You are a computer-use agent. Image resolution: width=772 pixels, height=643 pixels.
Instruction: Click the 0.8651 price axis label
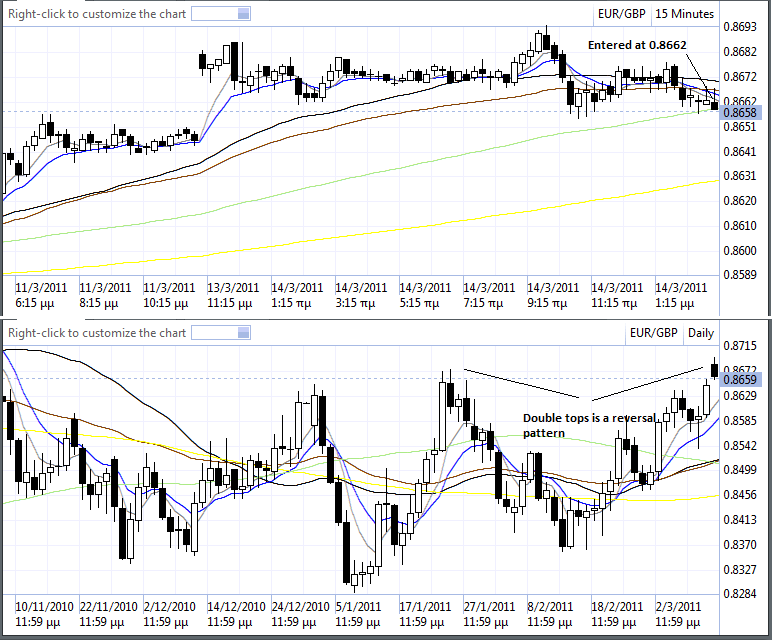click(740, 127)
